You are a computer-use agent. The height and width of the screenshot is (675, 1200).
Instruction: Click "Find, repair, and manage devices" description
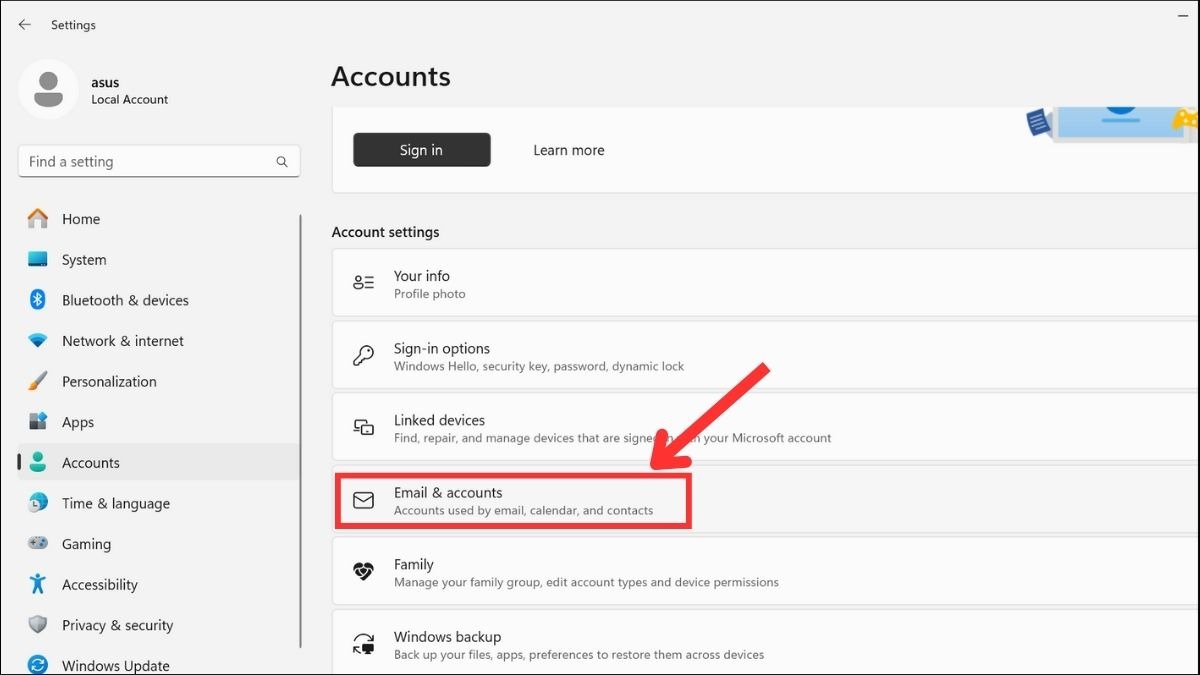coord(613,438)
